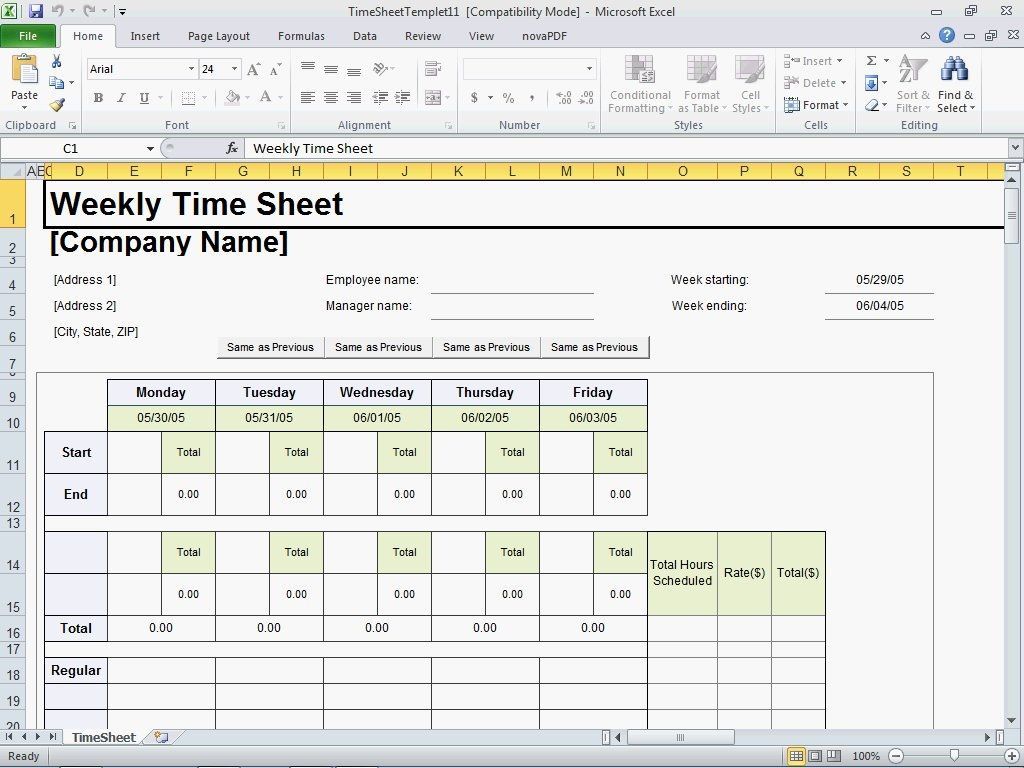This screenshot has height=768, width=1024.
Task: Click the Insert Function fx icon
Action: click(233, 148)
